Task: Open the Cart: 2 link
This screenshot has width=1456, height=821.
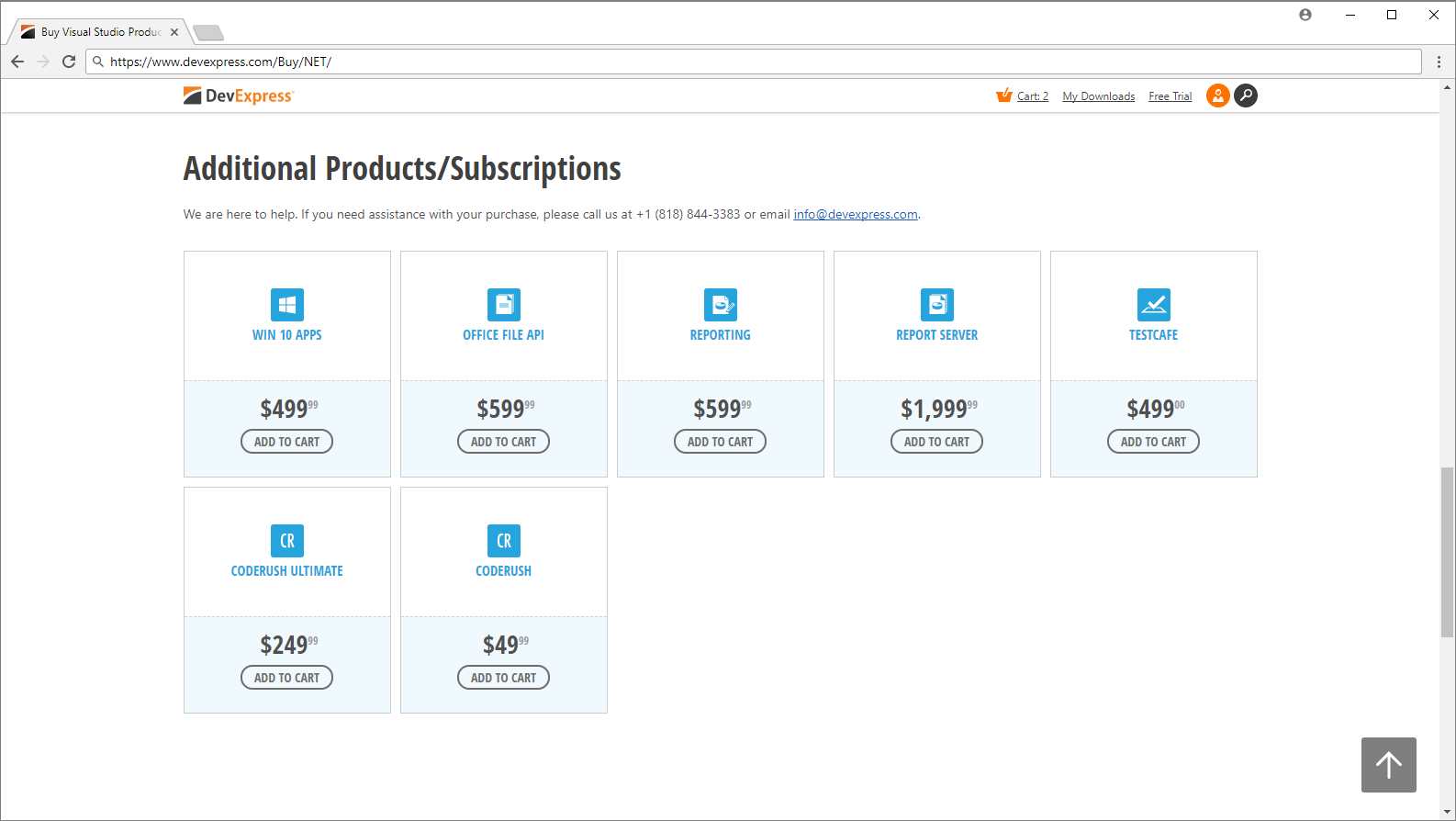Action: [1032, 96]
